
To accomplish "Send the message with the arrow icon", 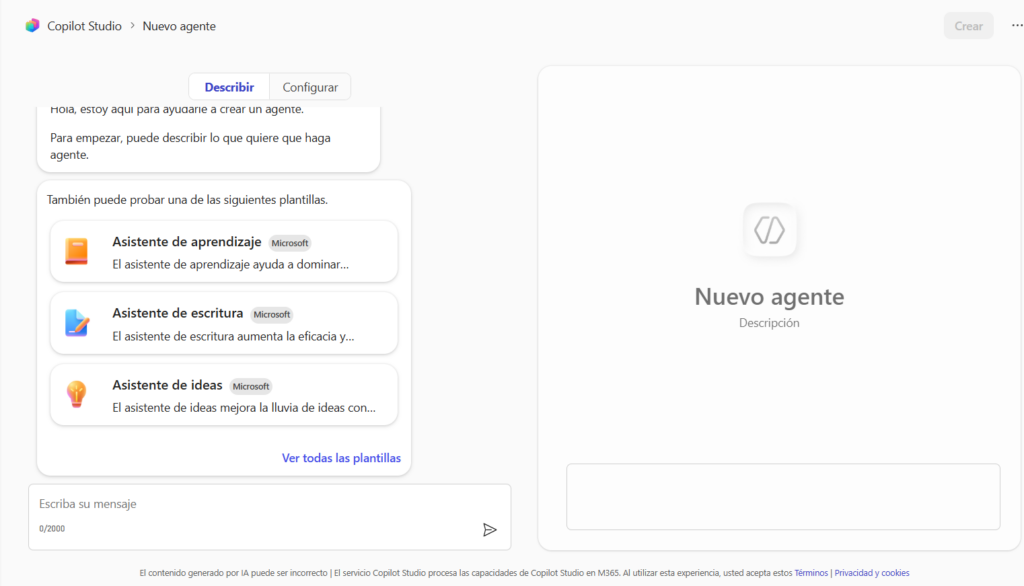I will [490, 530].
